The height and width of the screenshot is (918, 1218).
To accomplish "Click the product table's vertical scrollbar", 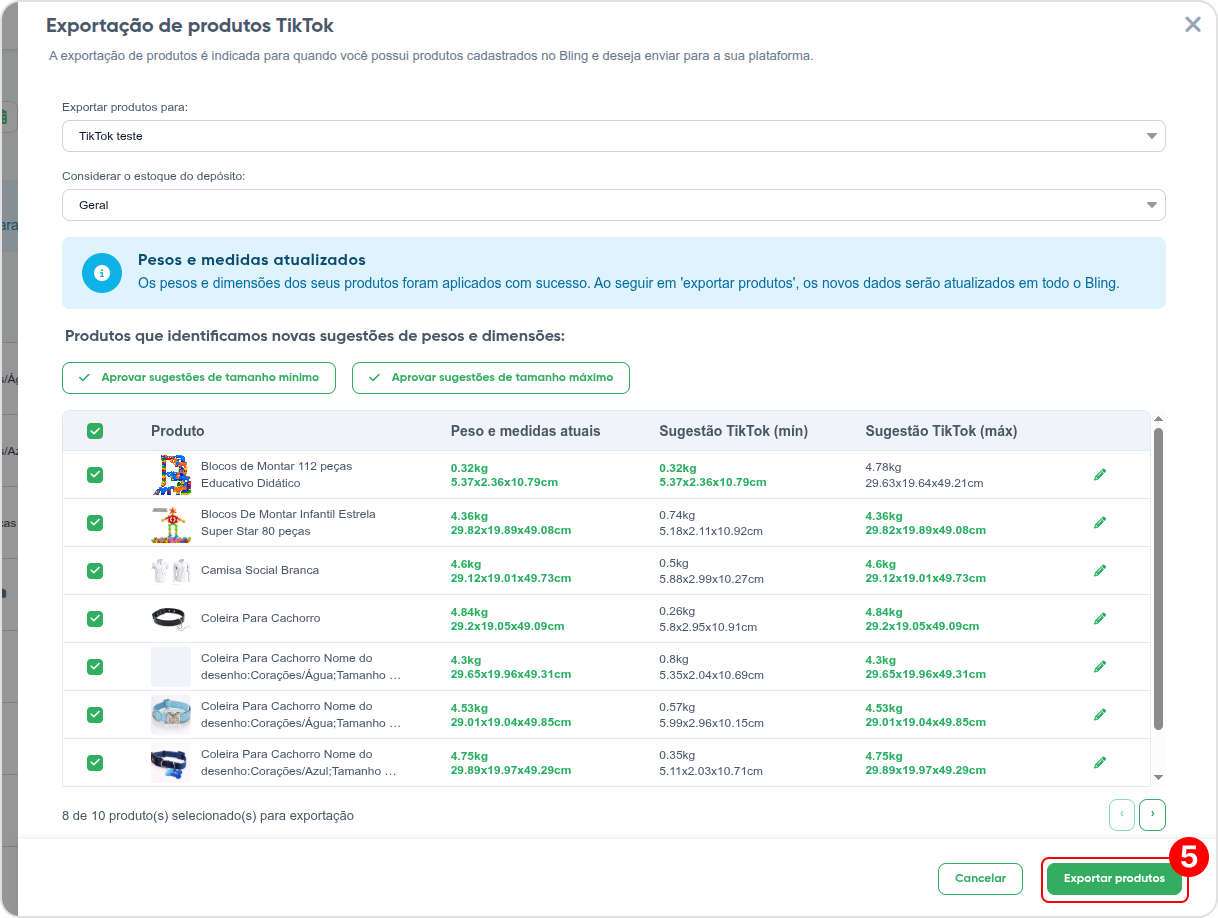I will [1158, 580].
